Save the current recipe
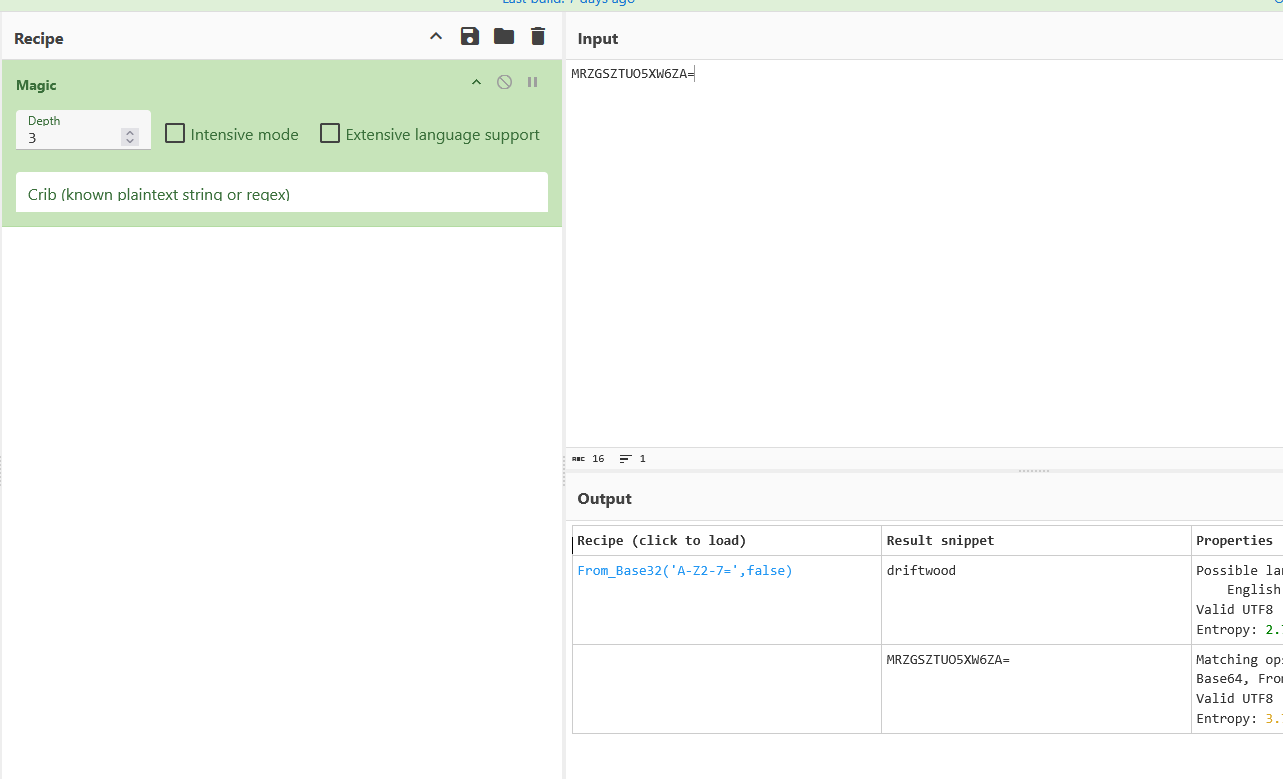Screen dimensions: 1283x779 [x=469, y=37]
